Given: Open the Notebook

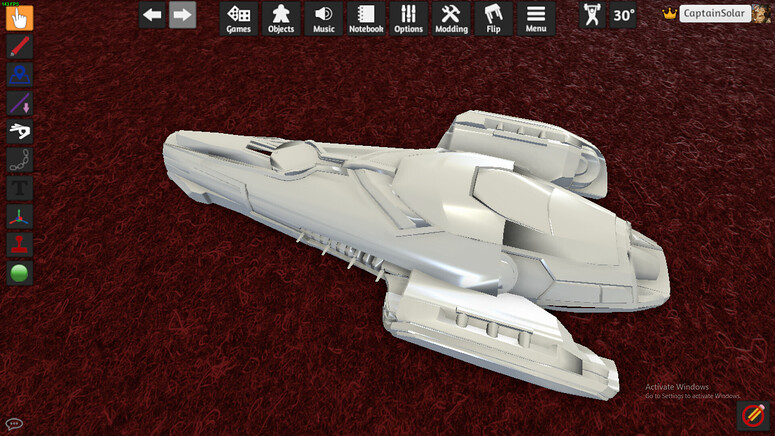Looking at the screenshot, I should (x=366, y=19).
